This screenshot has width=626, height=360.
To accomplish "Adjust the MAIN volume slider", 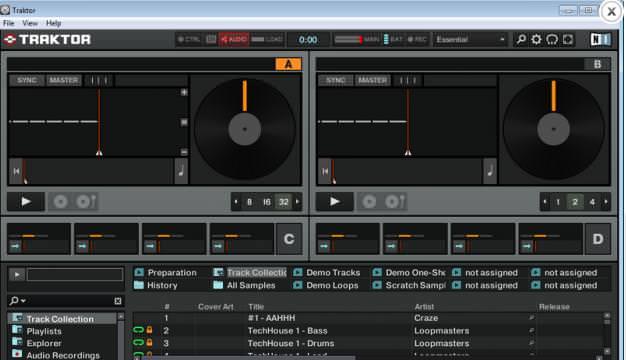I will point(349,40).
